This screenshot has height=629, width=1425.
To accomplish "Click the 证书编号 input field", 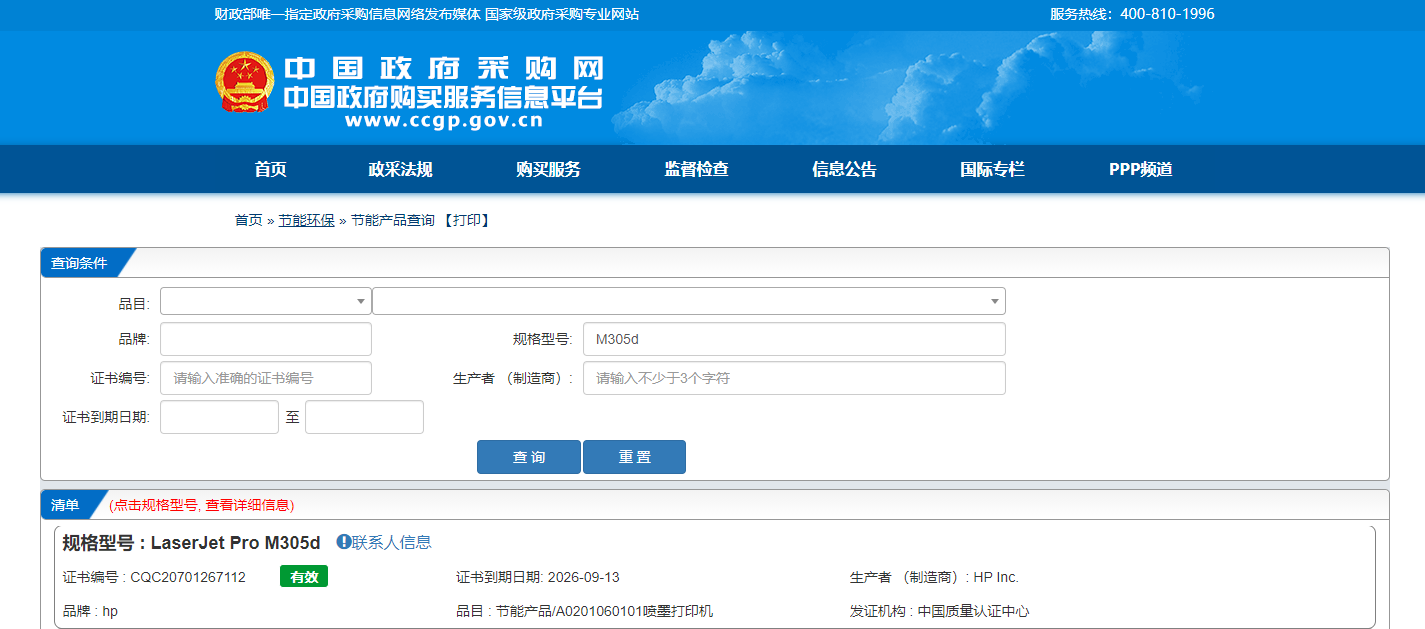I will [265, 378].
